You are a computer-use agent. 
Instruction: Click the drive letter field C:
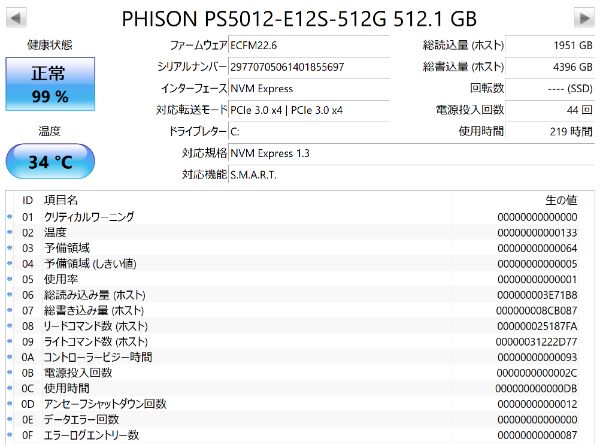[309, 132]
